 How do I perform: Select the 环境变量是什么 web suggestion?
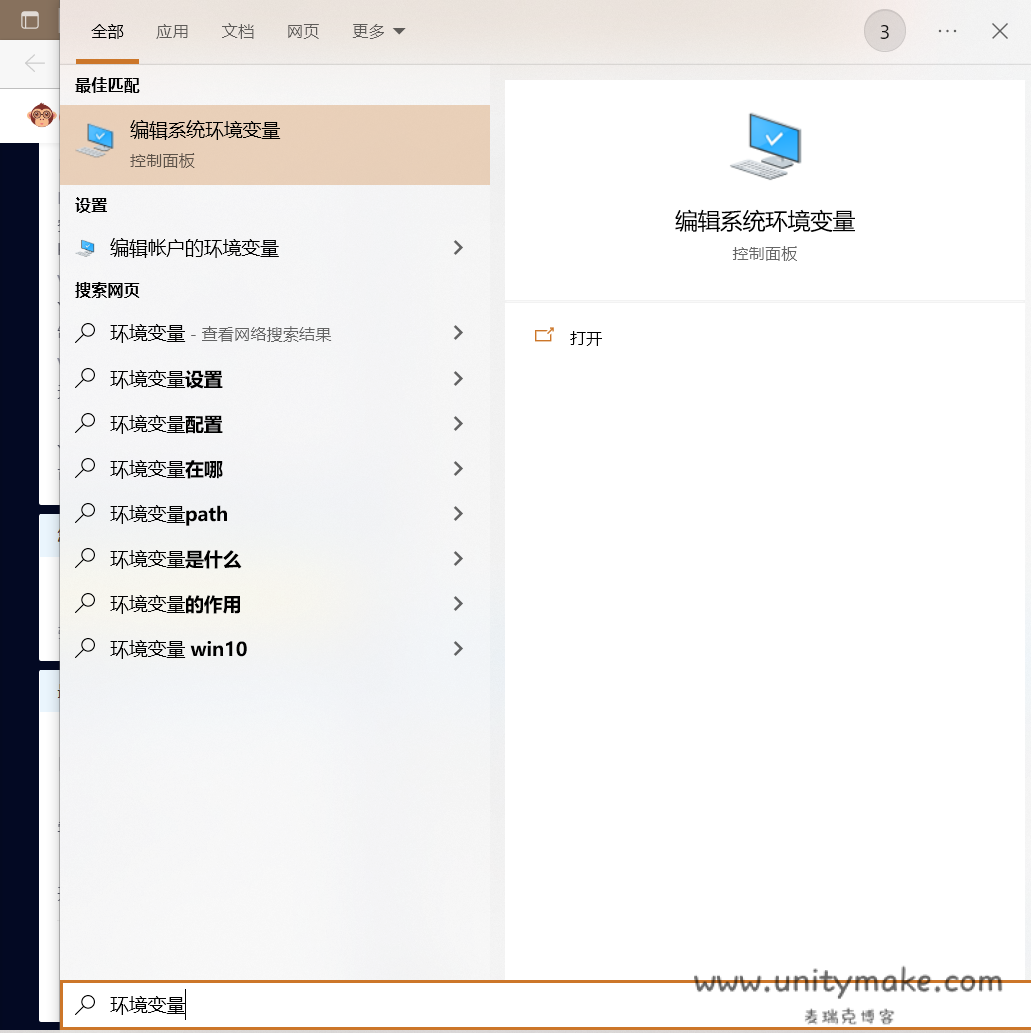(175, 559)
